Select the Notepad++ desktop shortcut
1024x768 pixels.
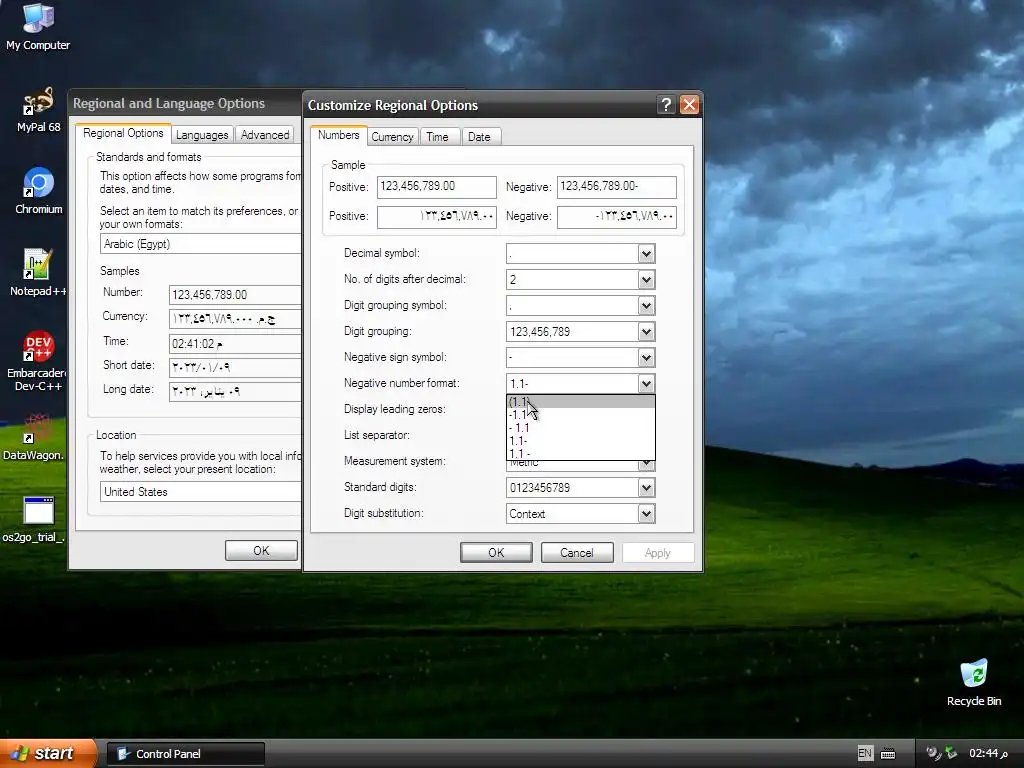[38, 273]
